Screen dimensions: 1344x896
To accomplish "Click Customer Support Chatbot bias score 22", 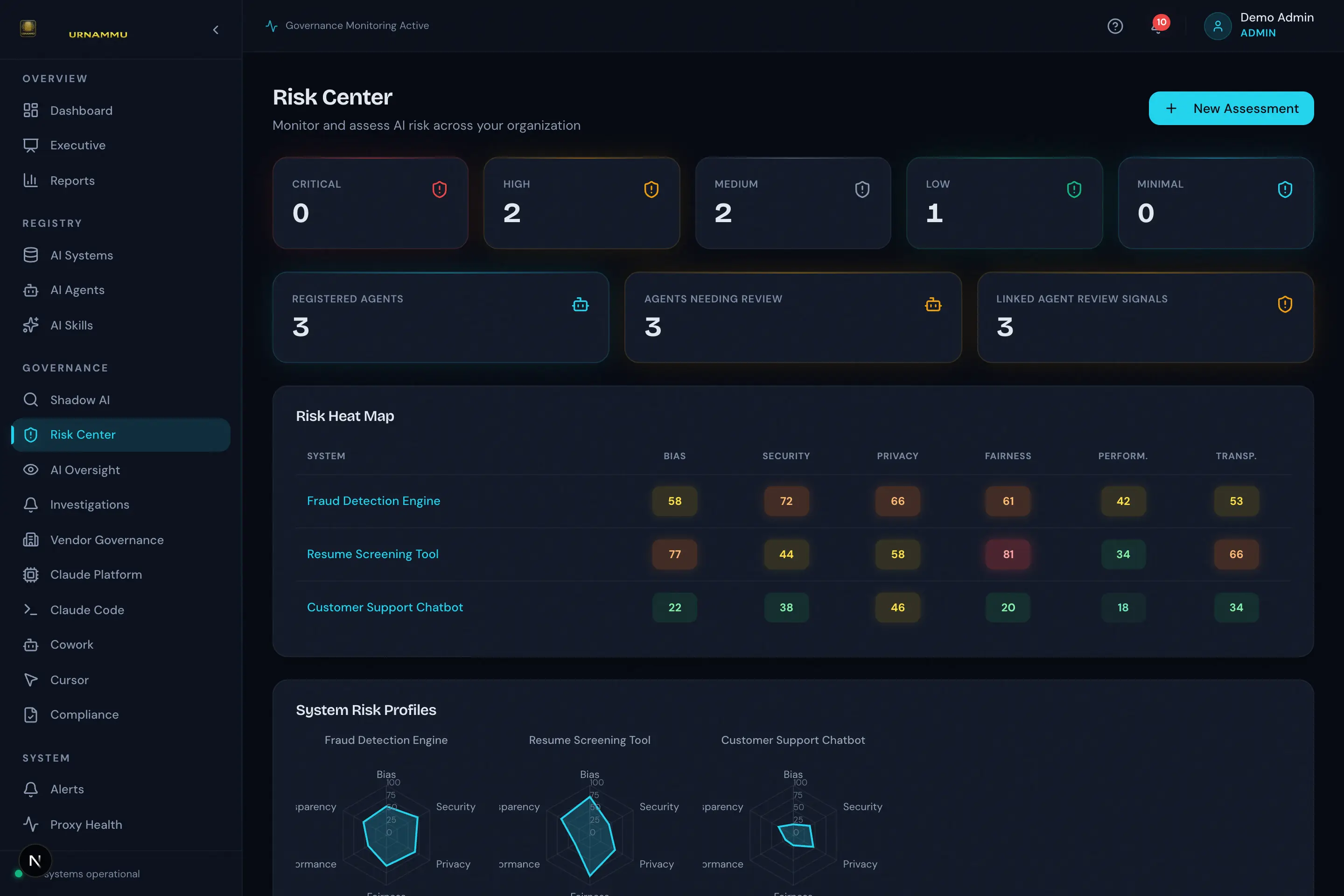I will click(x=674, y=608).
